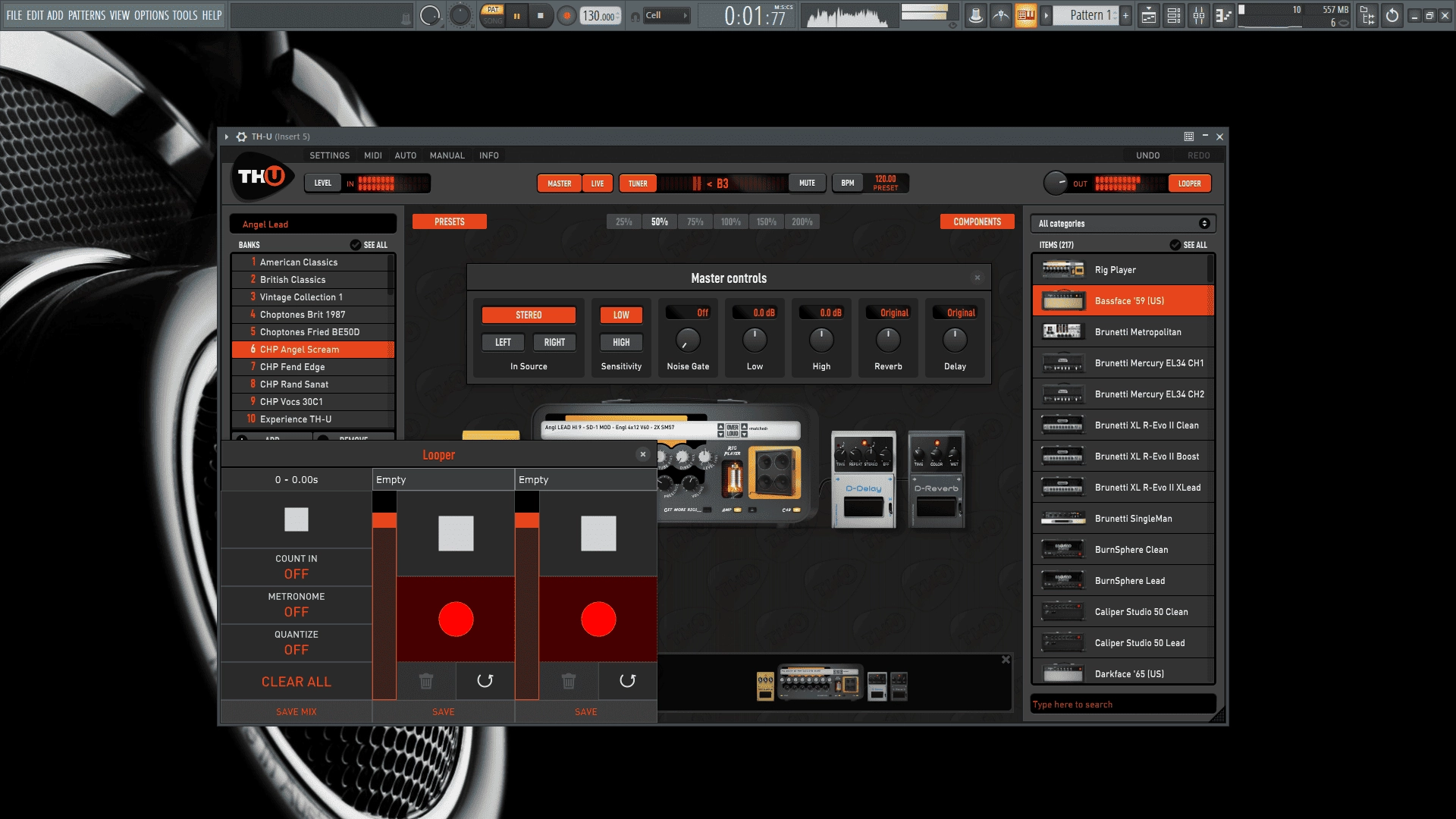Click CLEAR ALL in looper
1456x819 pixels.
tap(297, 682)
